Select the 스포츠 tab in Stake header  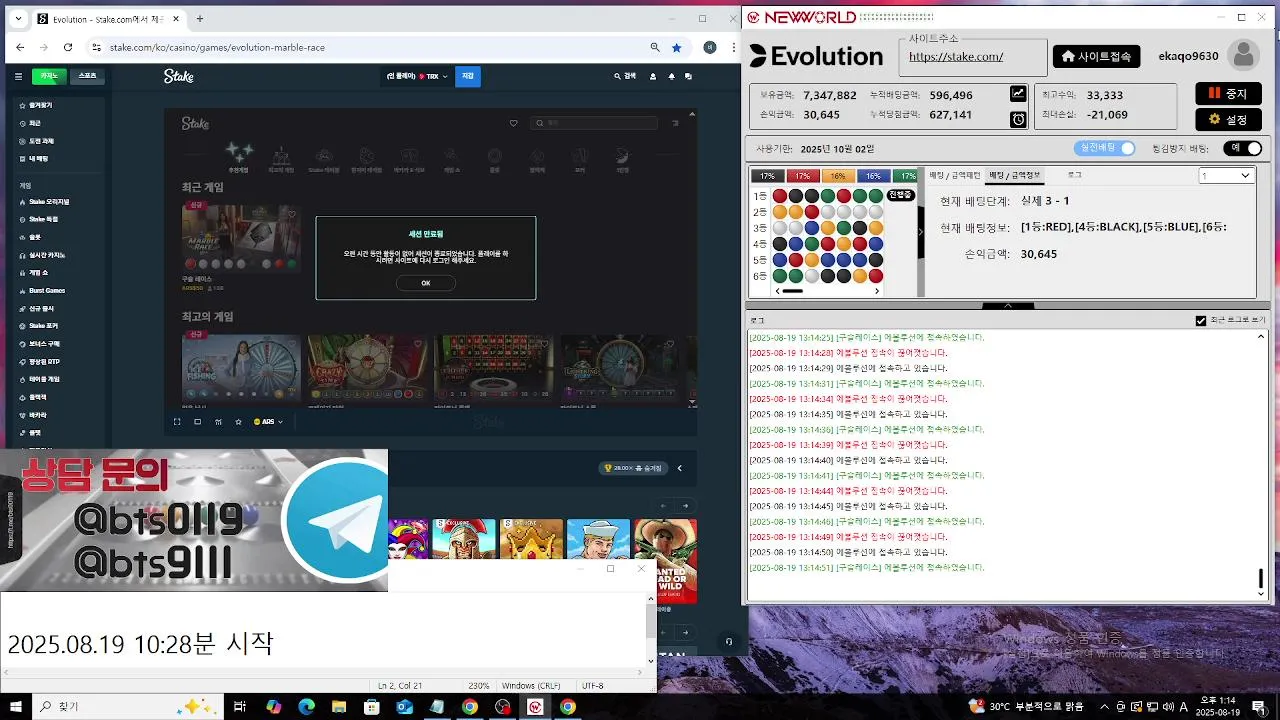coord(88,76)
